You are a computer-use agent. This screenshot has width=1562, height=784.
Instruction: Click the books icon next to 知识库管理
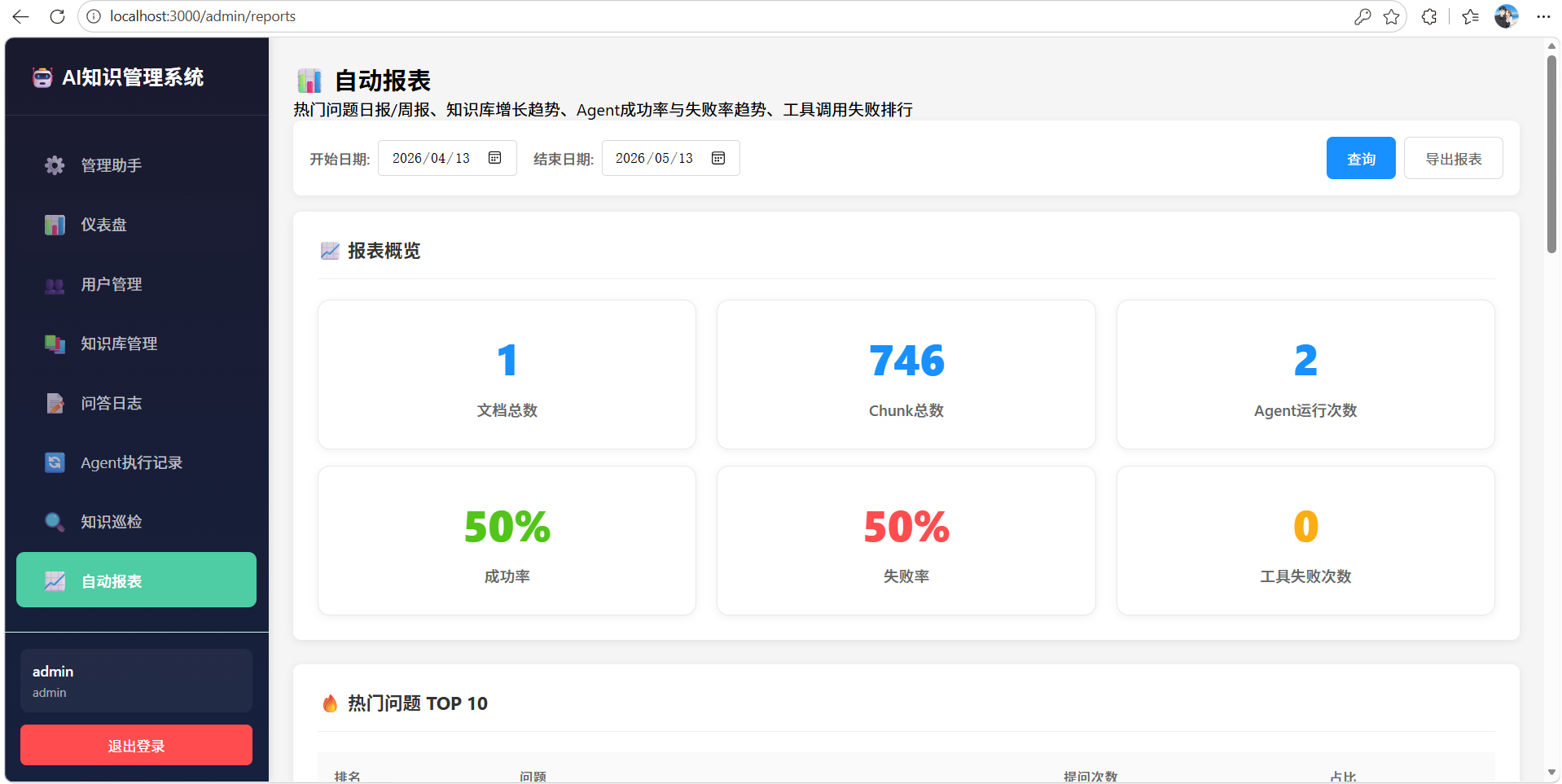click(x=55, y=344)
